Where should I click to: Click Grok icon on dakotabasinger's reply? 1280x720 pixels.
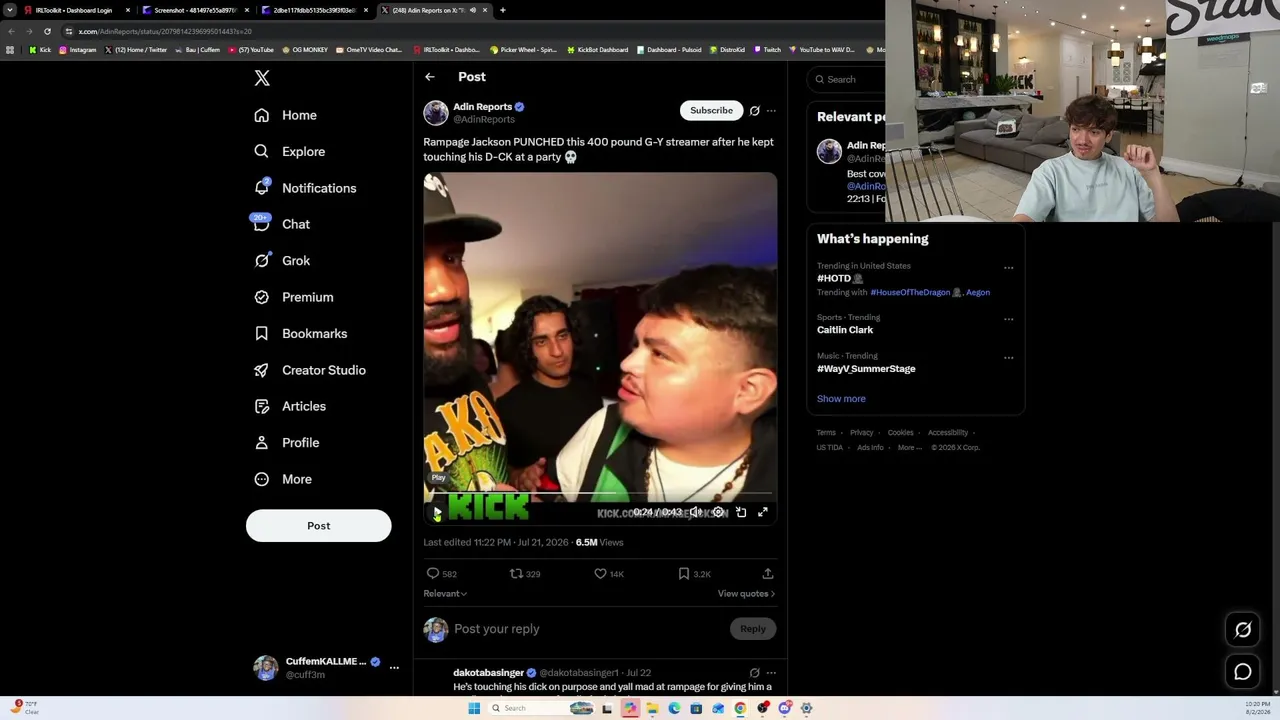pyautogui.click(x=755, y=673)
